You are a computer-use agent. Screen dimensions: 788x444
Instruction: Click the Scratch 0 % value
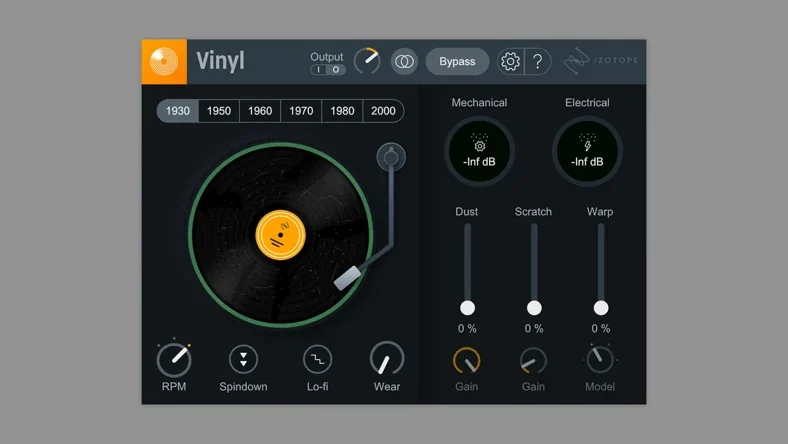[x=534, y=328]
